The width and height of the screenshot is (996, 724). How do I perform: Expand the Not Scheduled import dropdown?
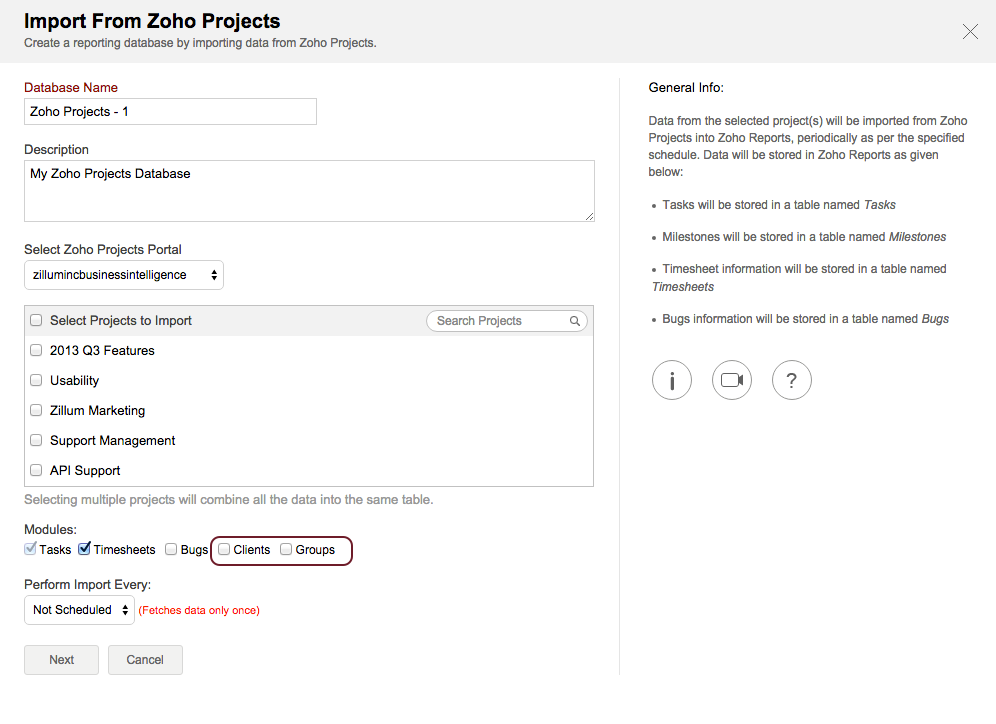(x=79, y=610)
